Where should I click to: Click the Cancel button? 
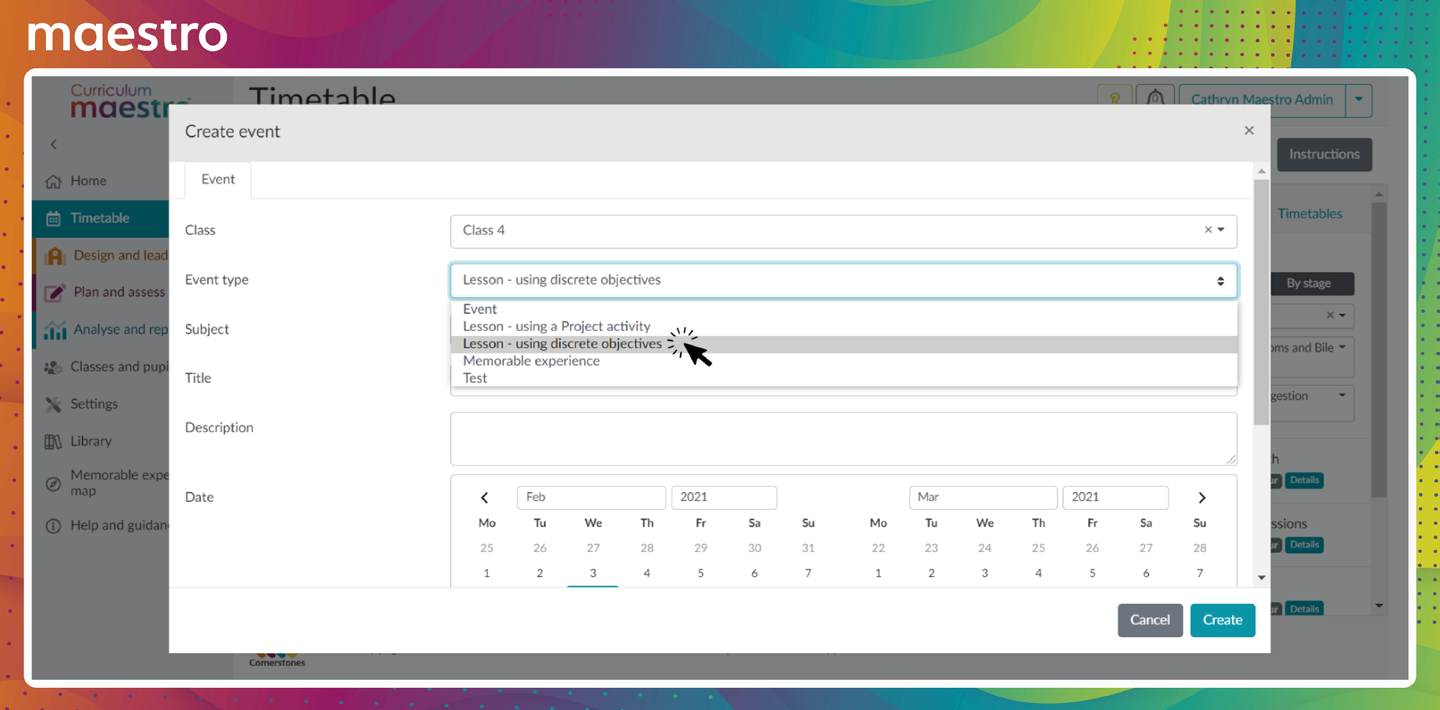tap(1150, 620)
